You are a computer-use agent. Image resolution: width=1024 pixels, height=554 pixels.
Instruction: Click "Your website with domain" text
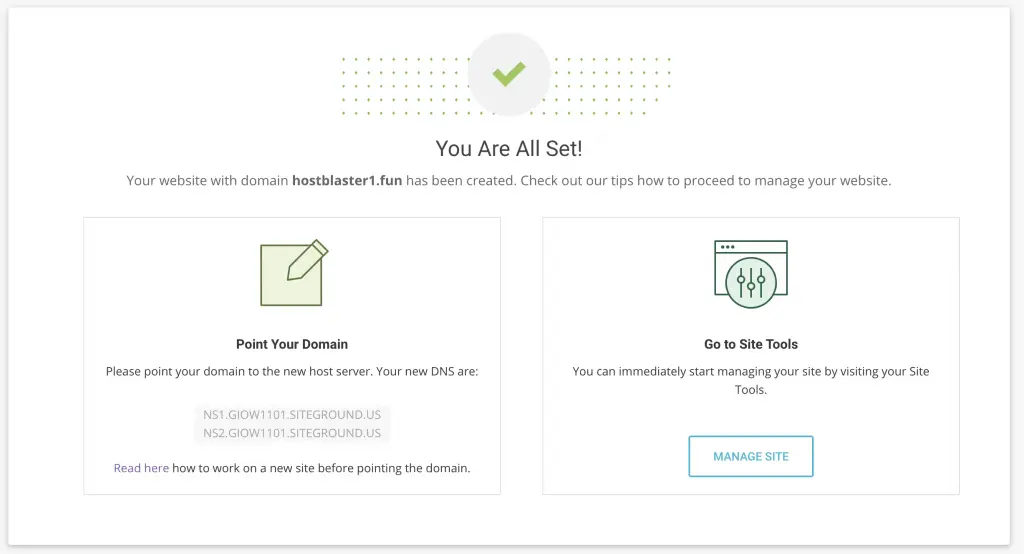pyautogui.click(x=207, y=181)
